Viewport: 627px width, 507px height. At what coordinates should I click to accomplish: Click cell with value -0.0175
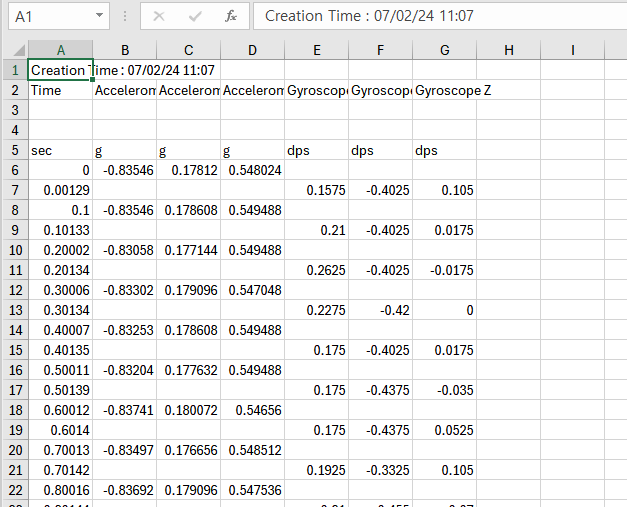(x=445, y=270)
